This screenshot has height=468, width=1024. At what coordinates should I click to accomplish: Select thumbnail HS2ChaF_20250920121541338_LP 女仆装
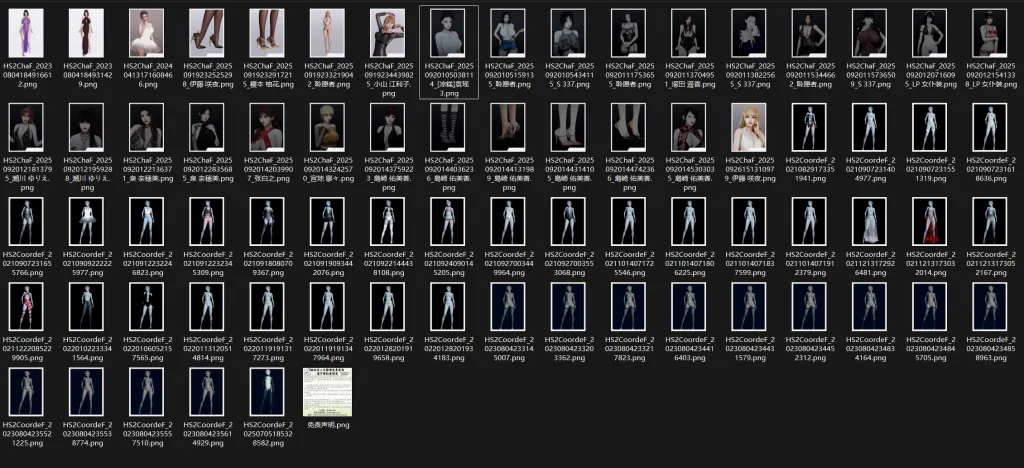click(989, 33)
